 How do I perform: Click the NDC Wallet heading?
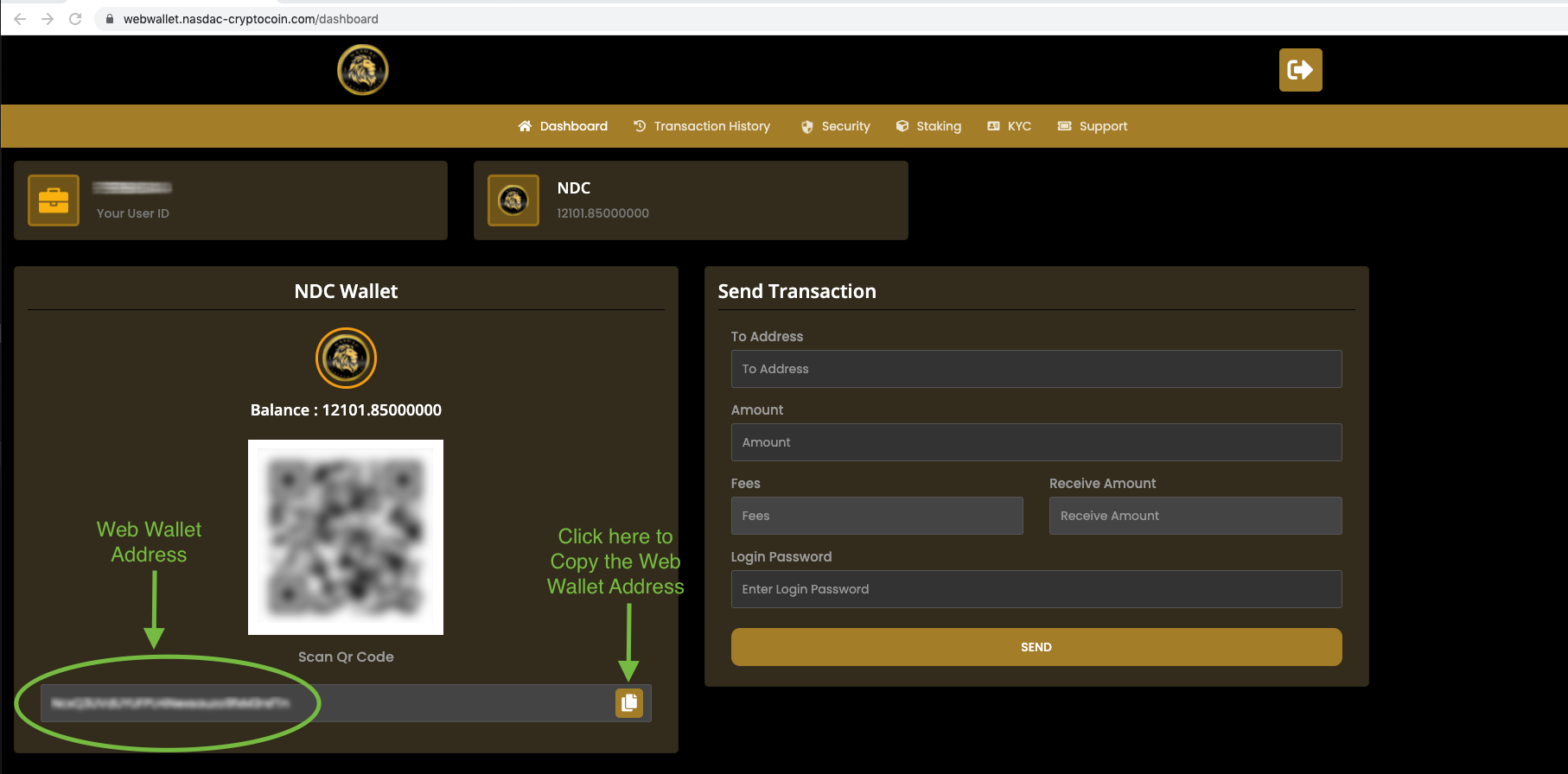click(346, 292)
